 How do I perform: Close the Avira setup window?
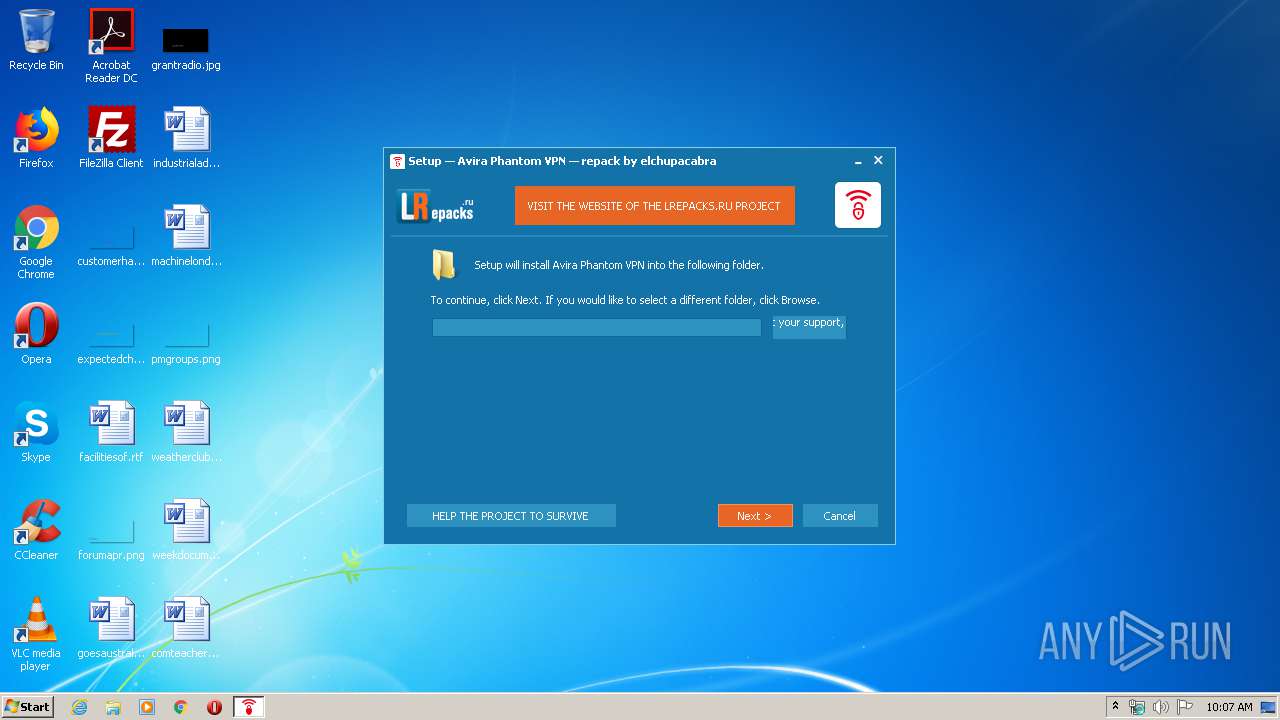click(x=878, y=160)
